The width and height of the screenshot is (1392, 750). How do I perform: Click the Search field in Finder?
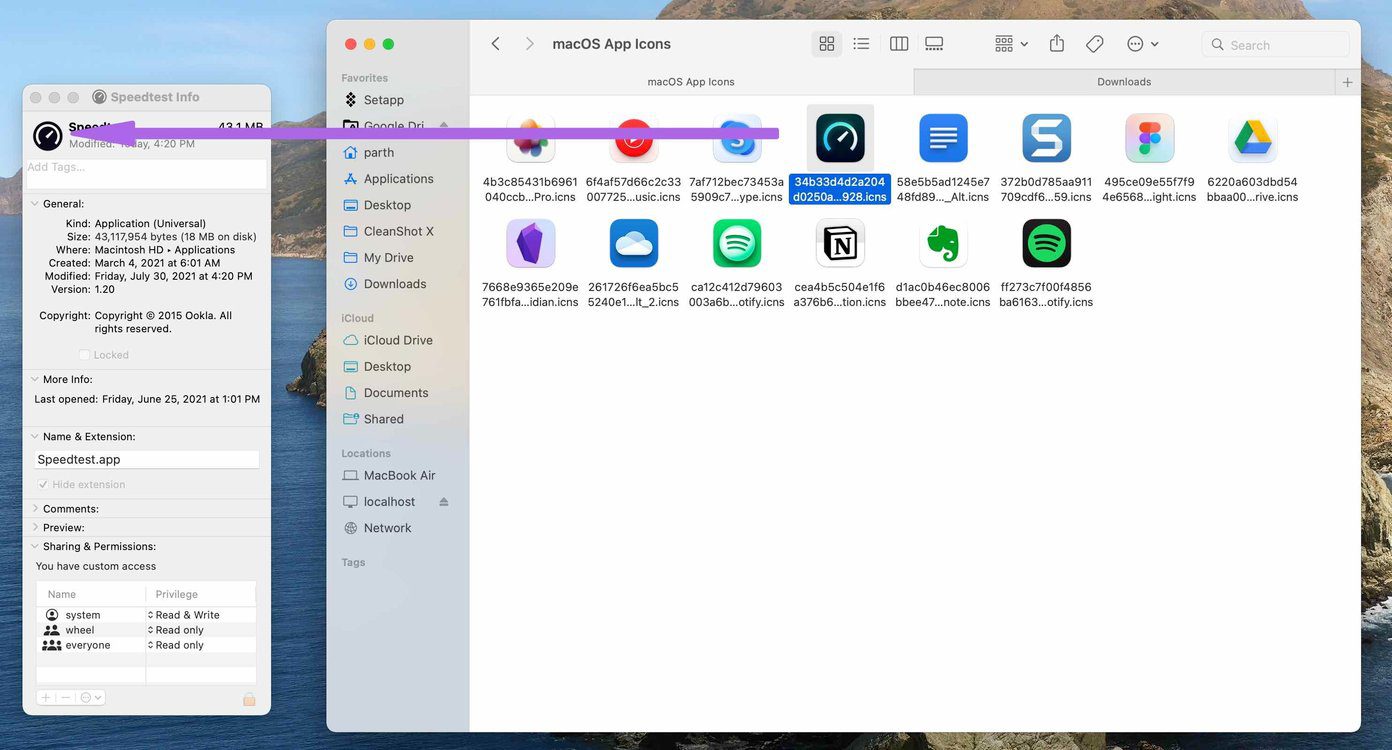[x=1276, y=45]
